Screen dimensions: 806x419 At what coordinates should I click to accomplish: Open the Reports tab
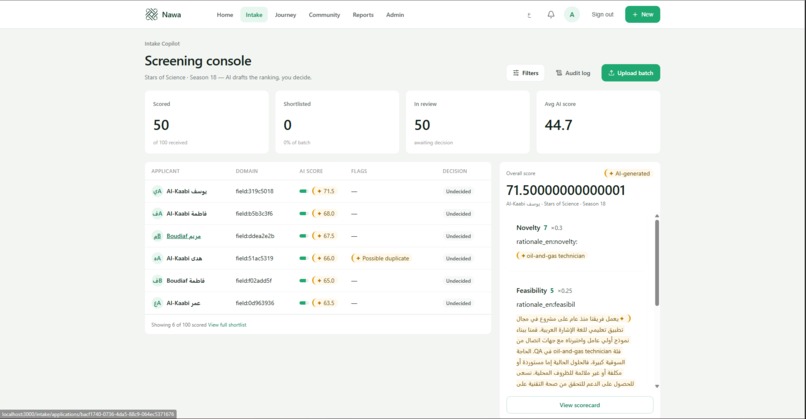[x=363, y=15]
